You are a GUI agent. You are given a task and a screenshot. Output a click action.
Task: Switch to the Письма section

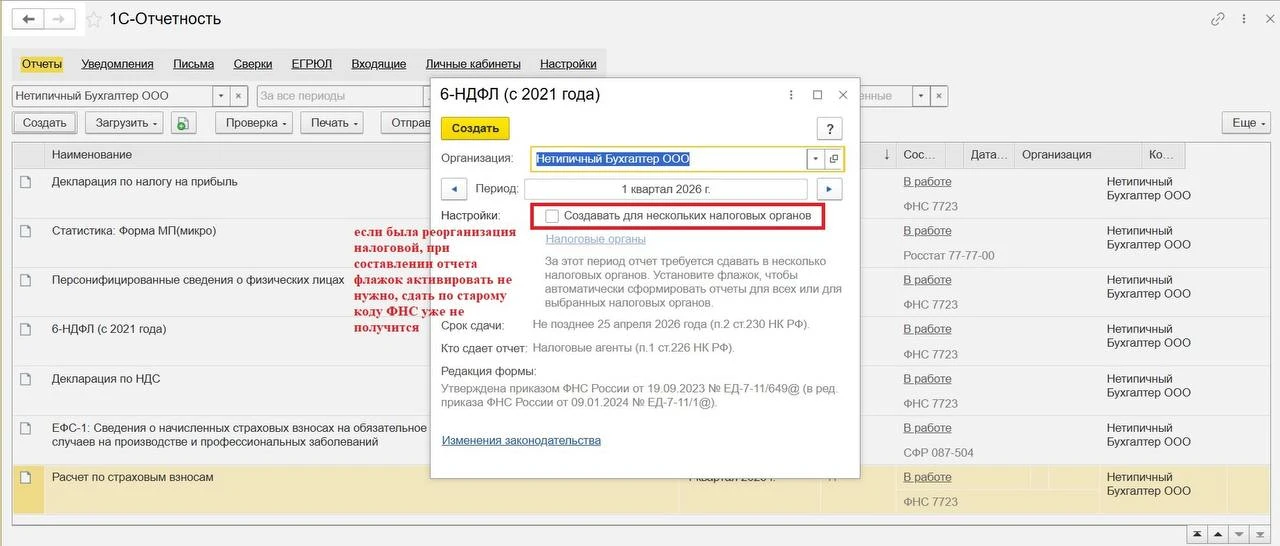pyautogui.click(x=193, y=64)
